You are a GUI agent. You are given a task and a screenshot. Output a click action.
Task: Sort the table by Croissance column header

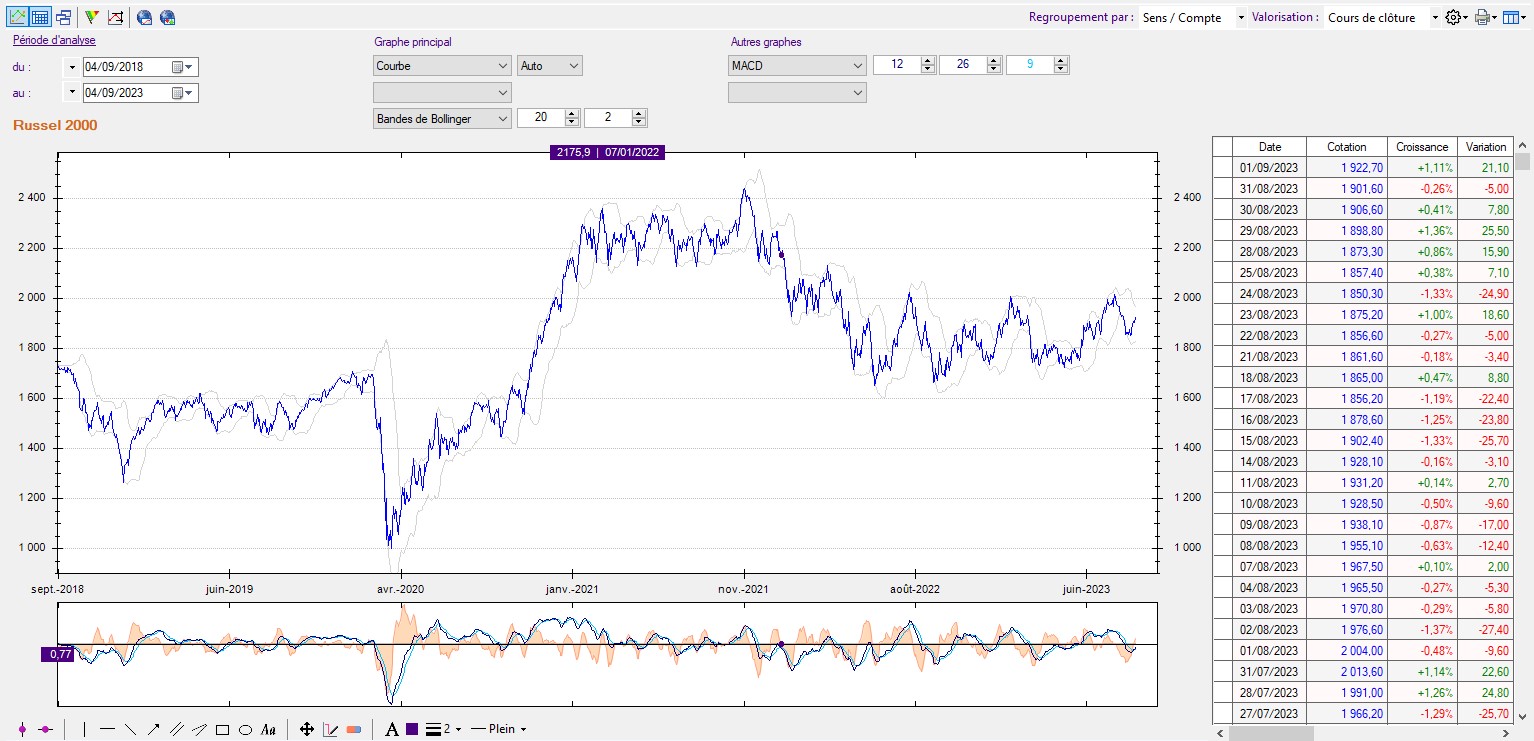pos(1422,146)
